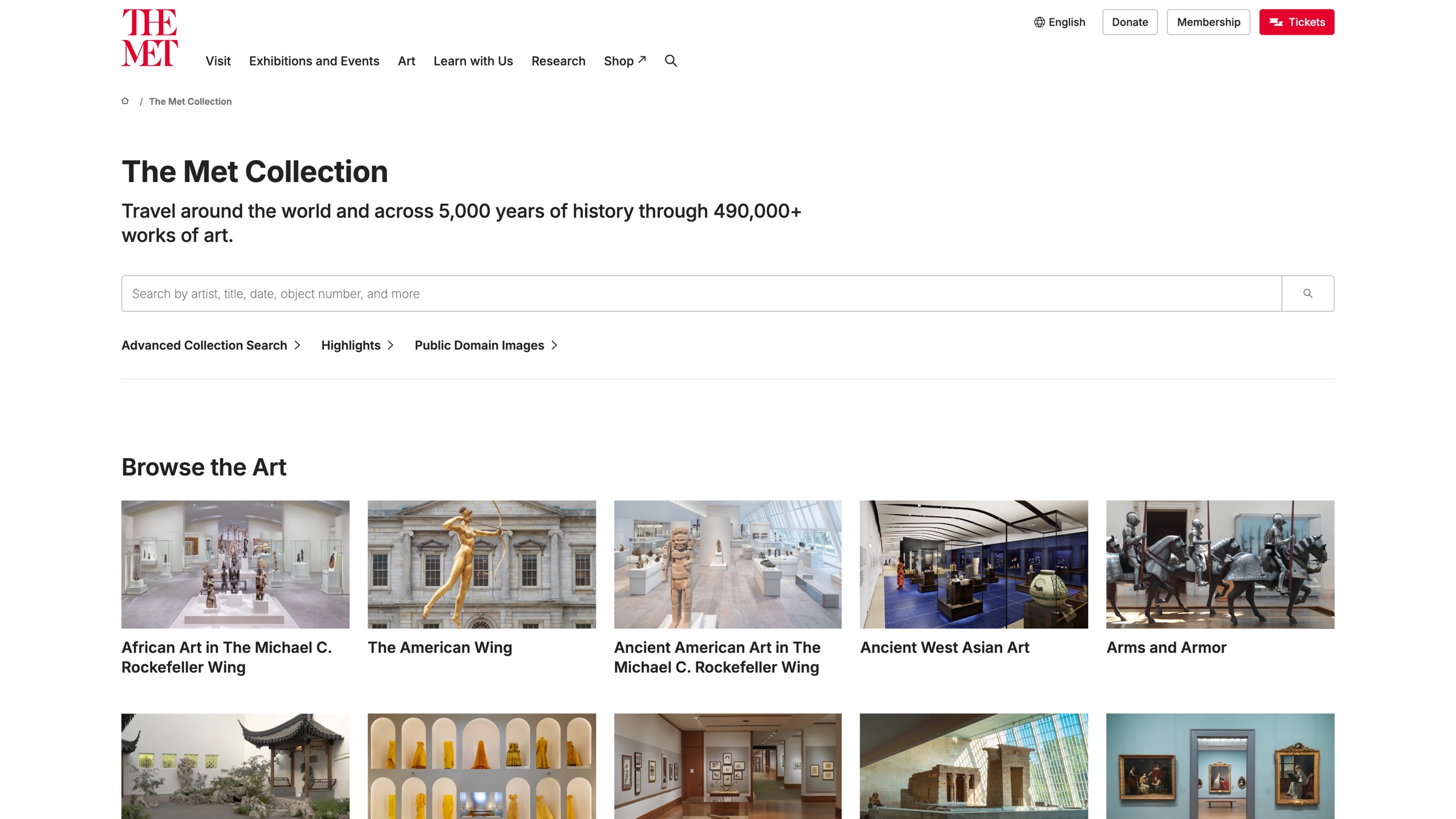Open the Research menu
Viewport: 1456px width, 819px height.
[558, 61]
